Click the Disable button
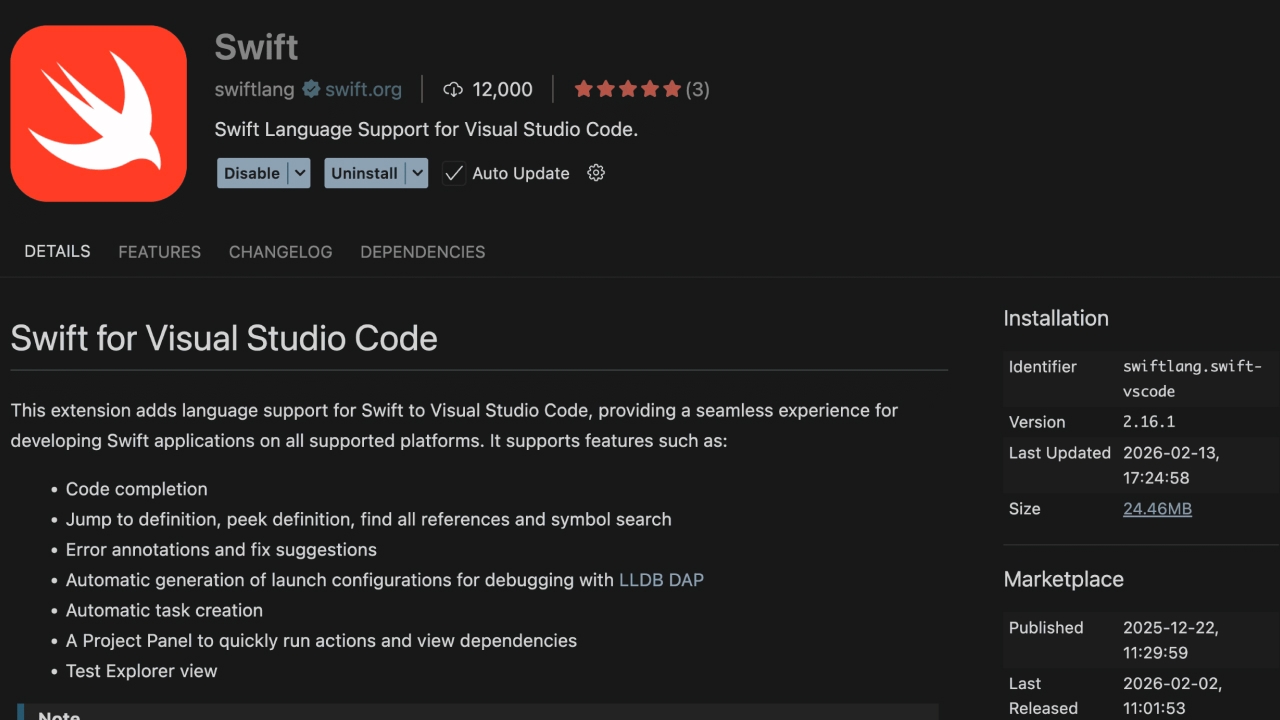1280x720 pixels. [250, 173]
